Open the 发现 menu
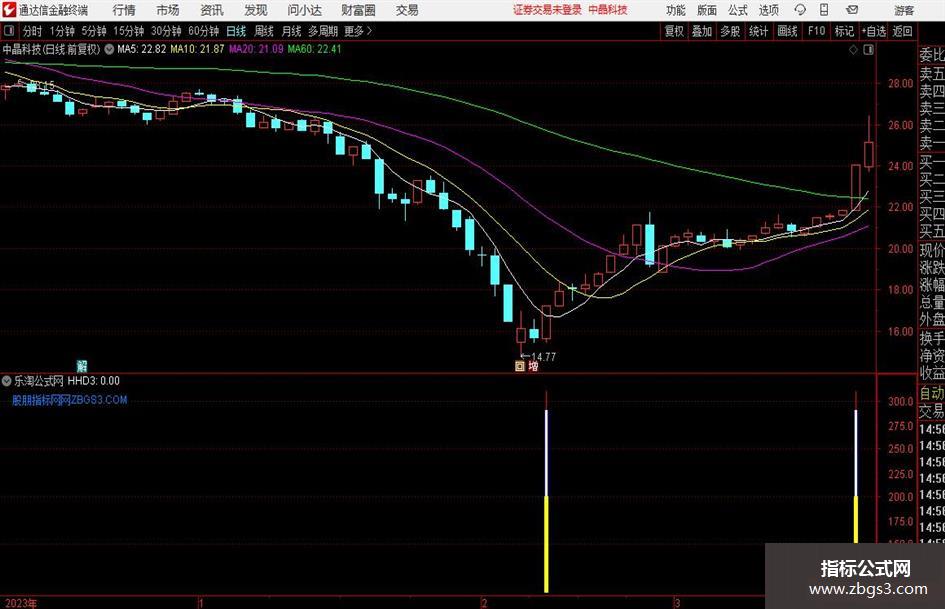Image resolution: width=945 pixels, height=609 pixels. [256, 10]
